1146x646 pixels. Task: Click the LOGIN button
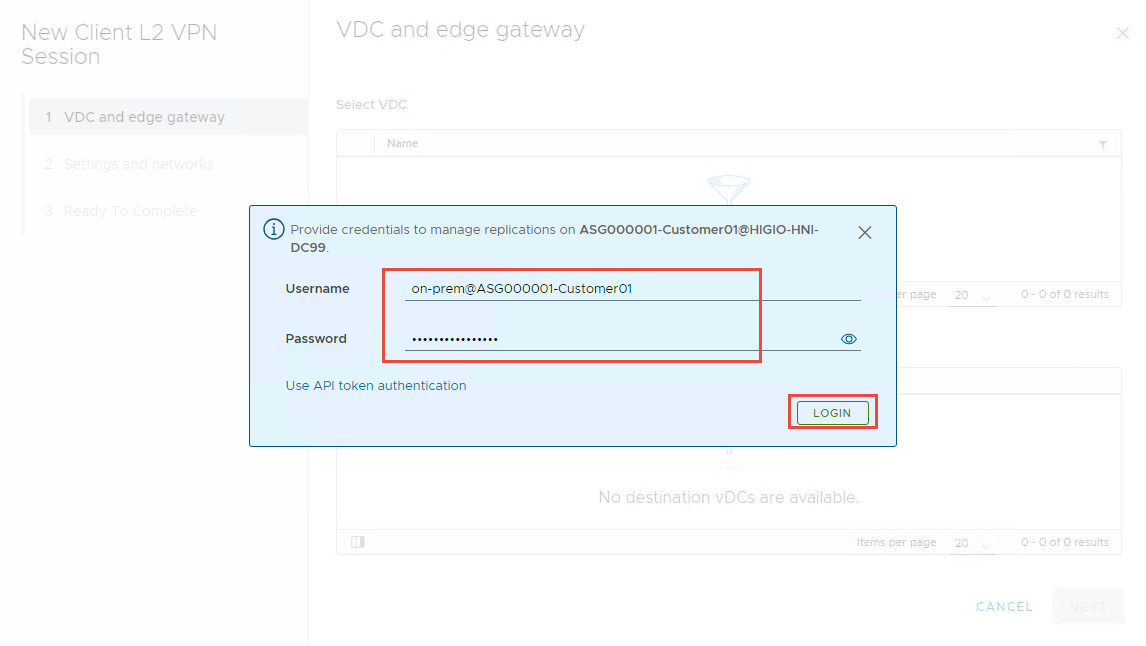(832, 413)
